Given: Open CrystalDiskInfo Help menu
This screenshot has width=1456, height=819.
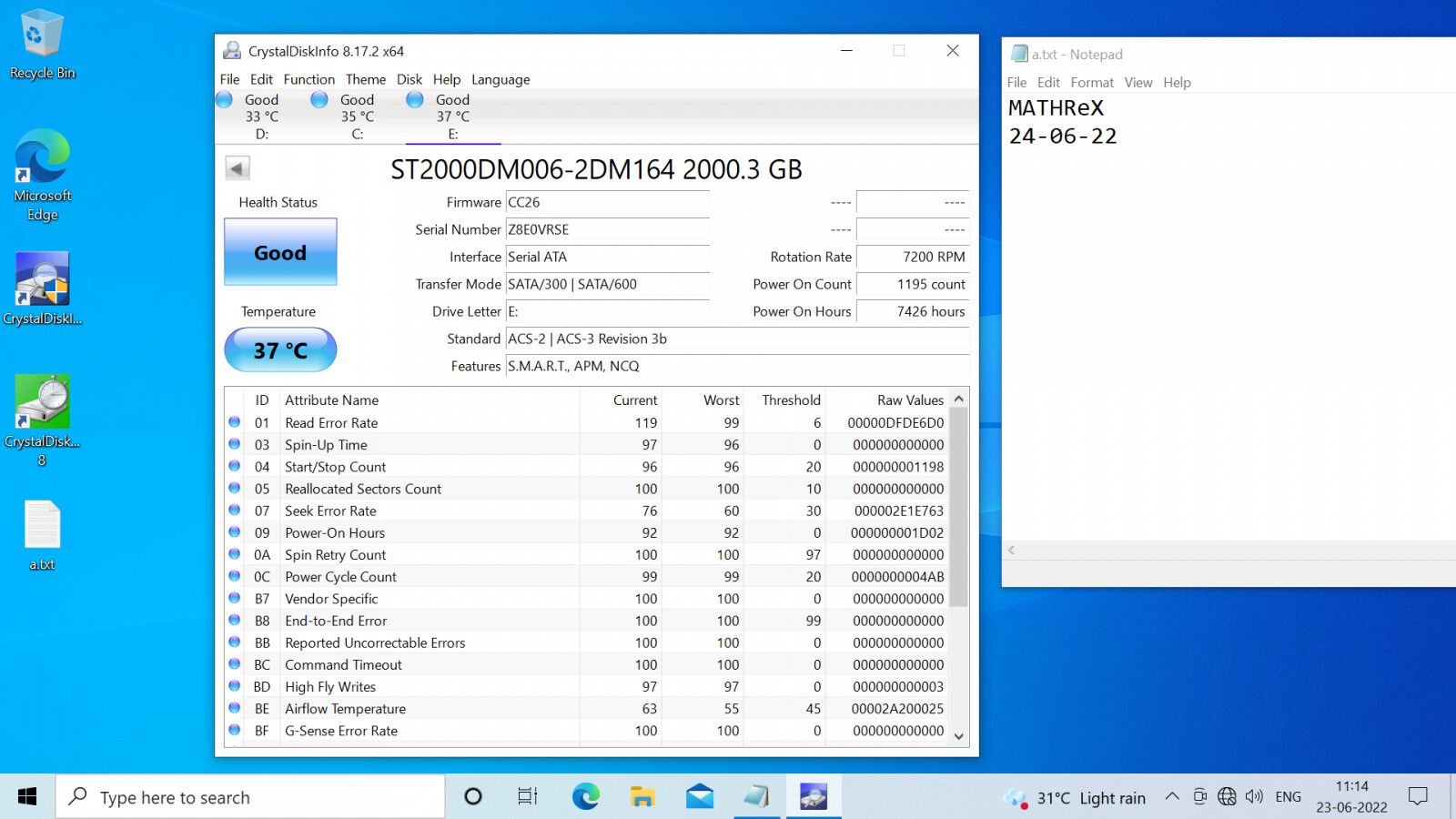Looking at the screenshot, I should click(446, 79).
